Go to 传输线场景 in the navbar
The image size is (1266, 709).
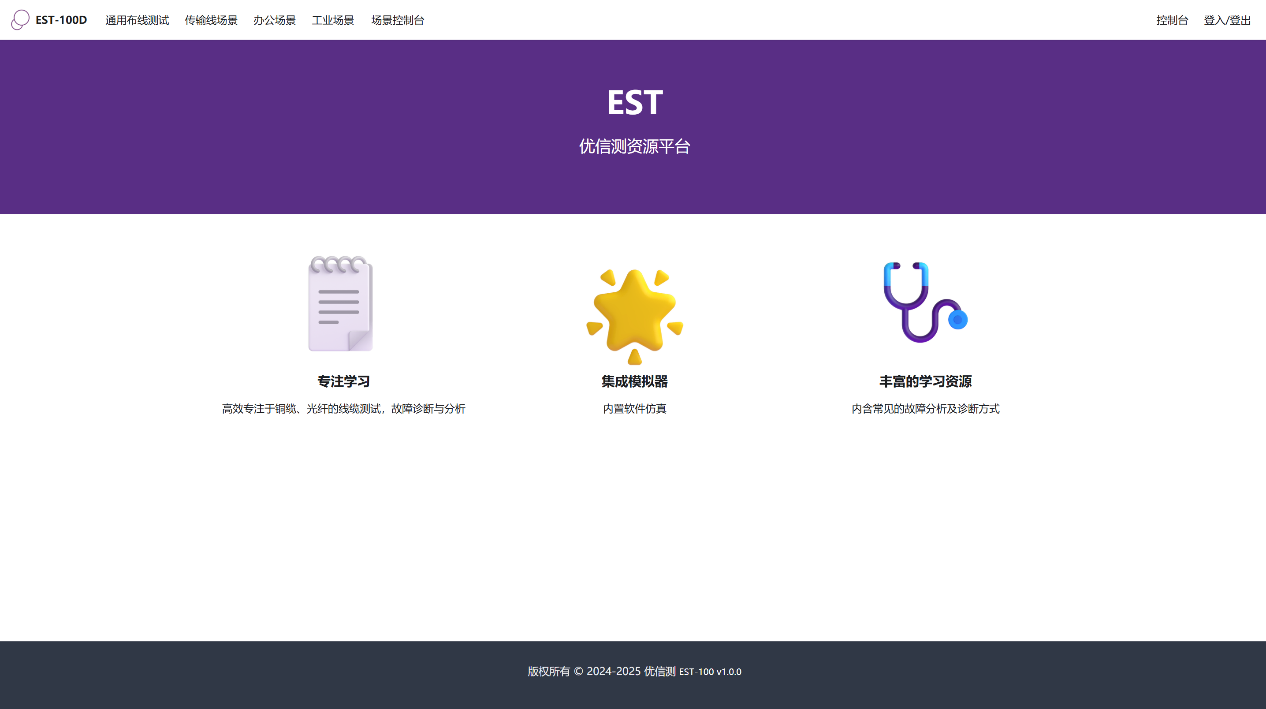(x=211, y=20)
